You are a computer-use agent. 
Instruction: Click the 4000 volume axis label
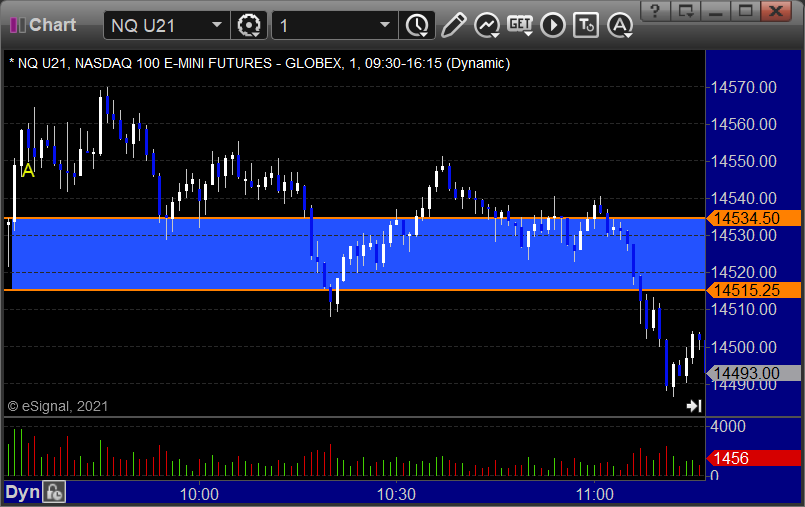tap(728, 426)
